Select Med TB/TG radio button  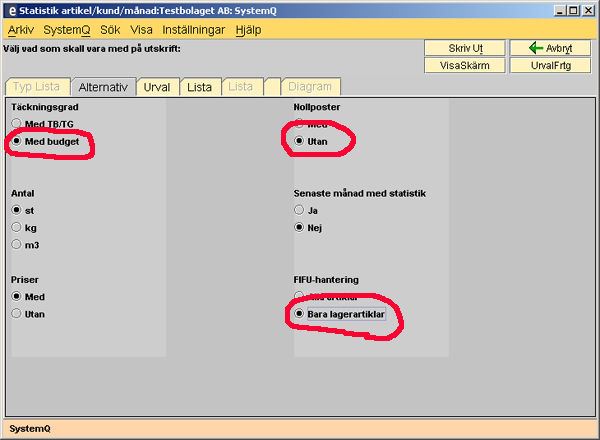17,124
